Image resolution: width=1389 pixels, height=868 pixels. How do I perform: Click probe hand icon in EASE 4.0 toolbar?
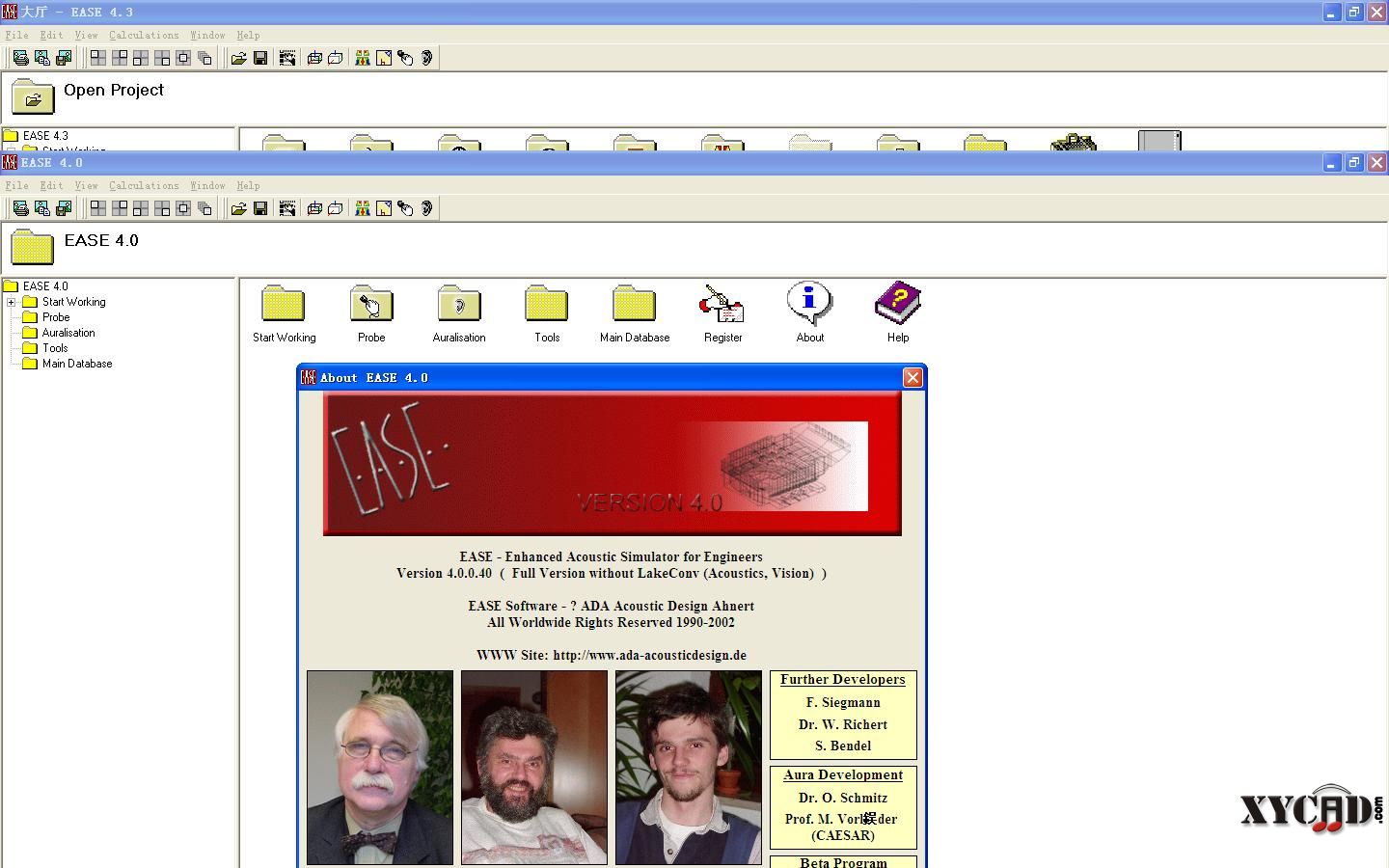point(405,208)
